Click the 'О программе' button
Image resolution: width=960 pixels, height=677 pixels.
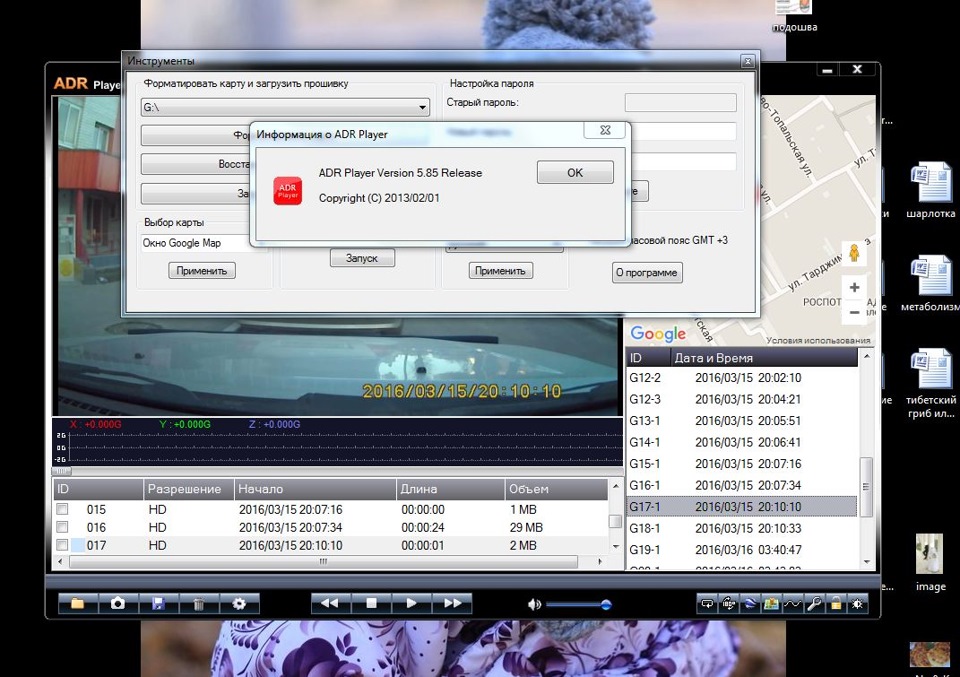pos(647,272)
